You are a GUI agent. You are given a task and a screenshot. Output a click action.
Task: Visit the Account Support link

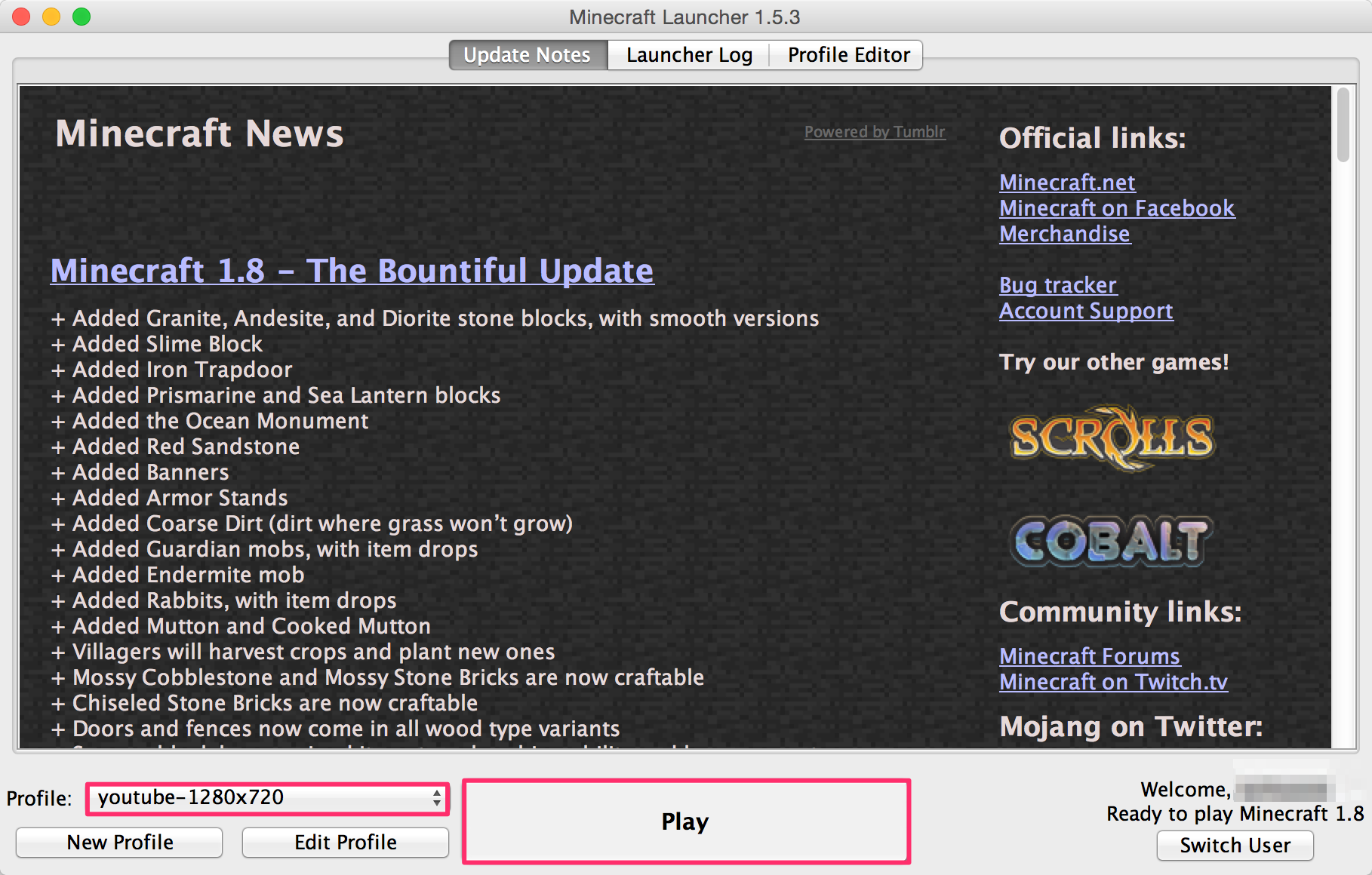pyautogui.click(x=1086, y=311)
